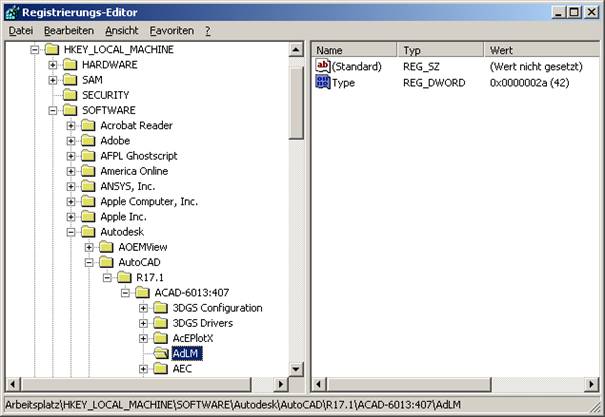Click the Adobe folder icon
The image size is (605, 417).
point(88,141)
